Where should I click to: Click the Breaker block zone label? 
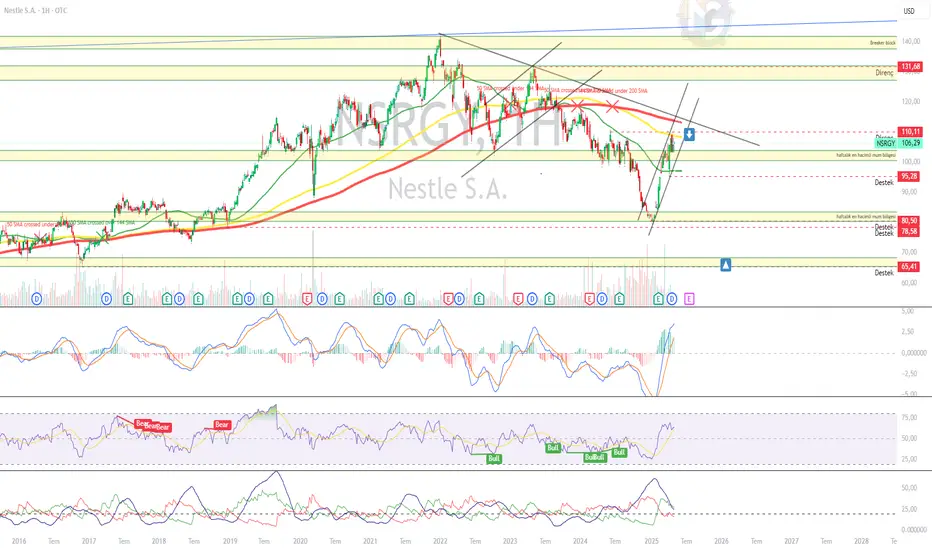point(883,43)
